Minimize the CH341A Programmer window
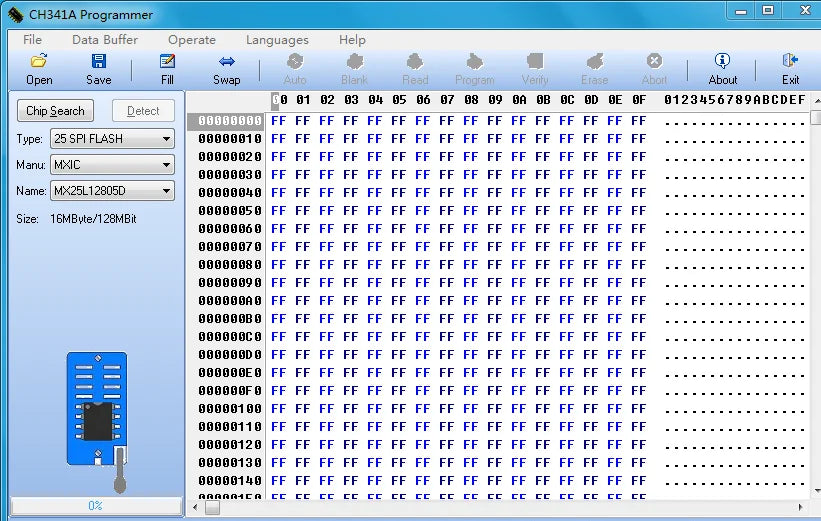The width and height of the screenshot is (821, 521). [x=741, y=11]
